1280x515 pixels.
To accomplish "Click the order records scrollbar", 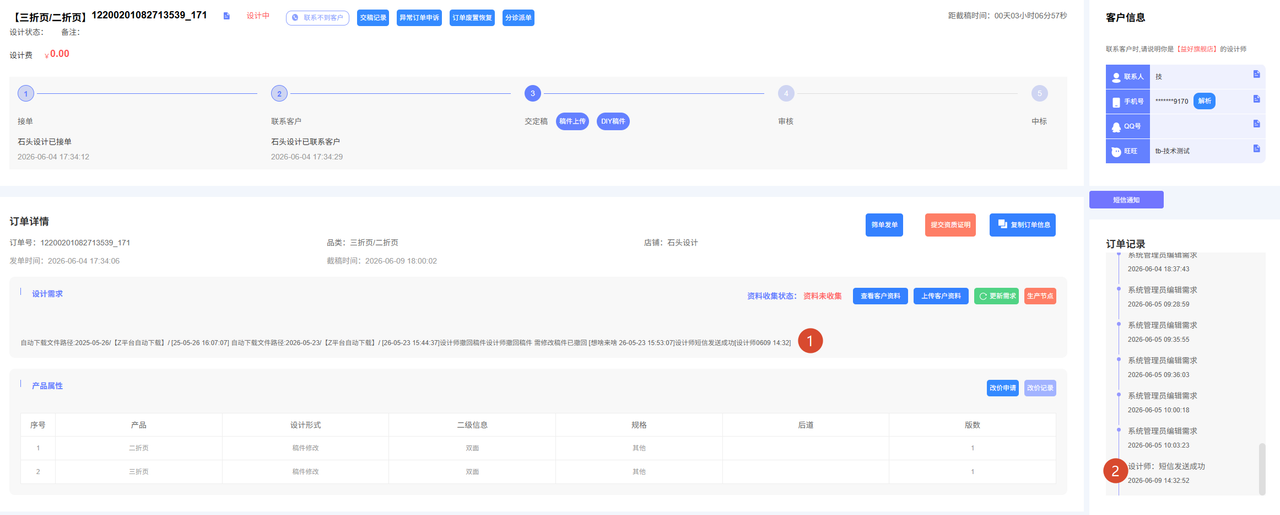I will click(1262, 467).
